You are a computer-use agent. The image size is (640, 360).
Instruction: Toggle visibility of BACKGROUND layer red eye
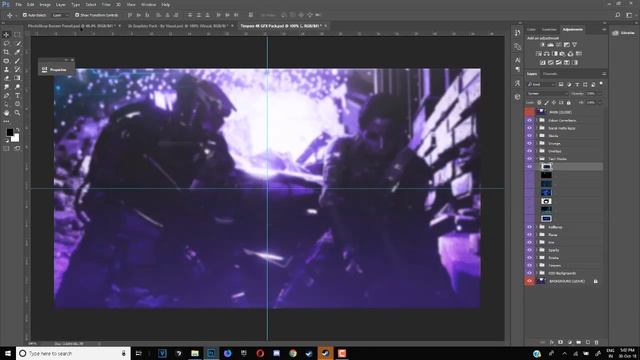click(529, 281)
